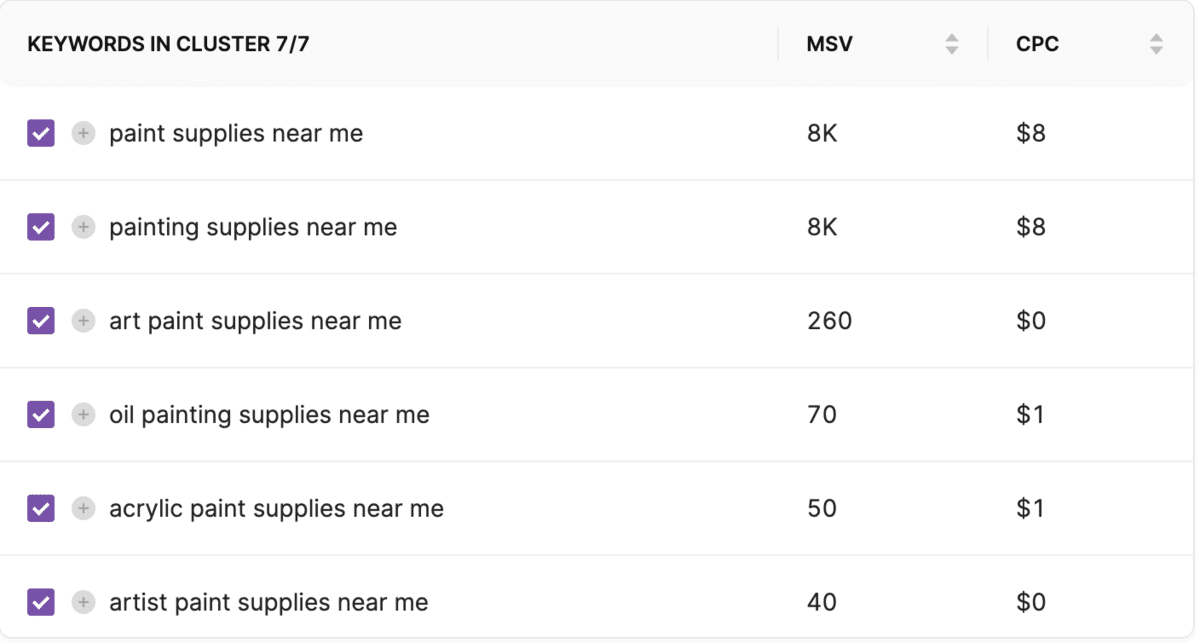This screenshot has width=1200, height=643.
Task: Sort keywords by CPC column arrows
Action: click(x=1157, y=44)
